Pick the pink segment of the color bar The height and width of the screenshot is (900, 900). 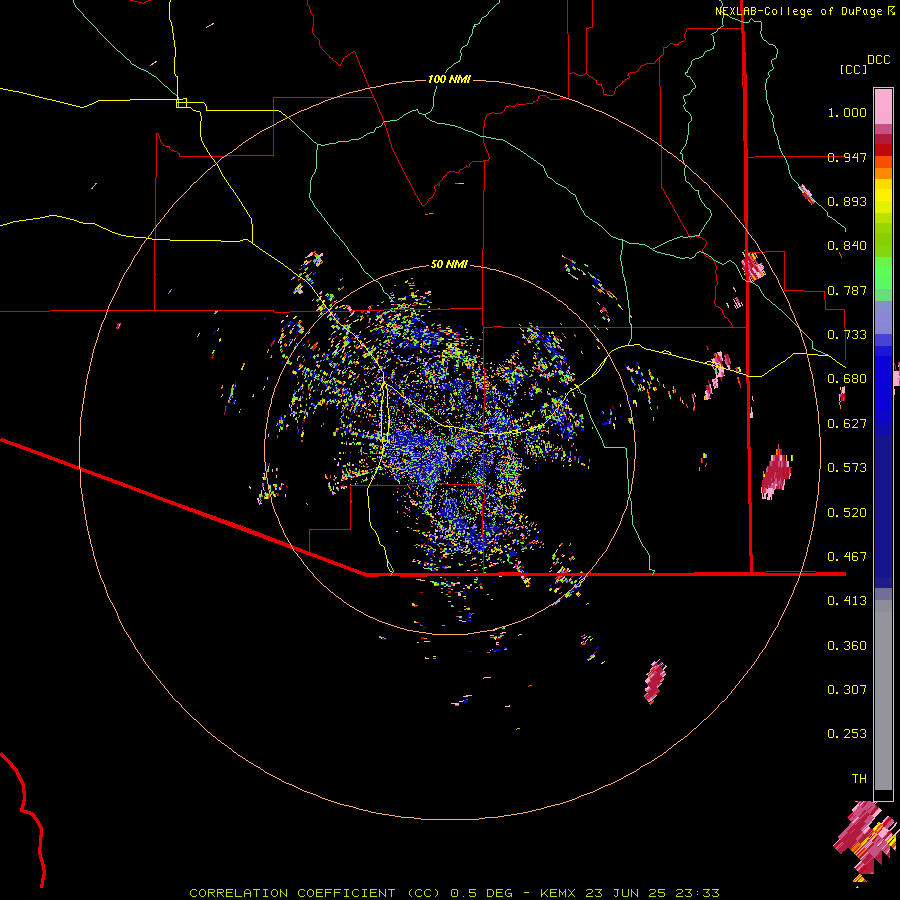point(883,106)
